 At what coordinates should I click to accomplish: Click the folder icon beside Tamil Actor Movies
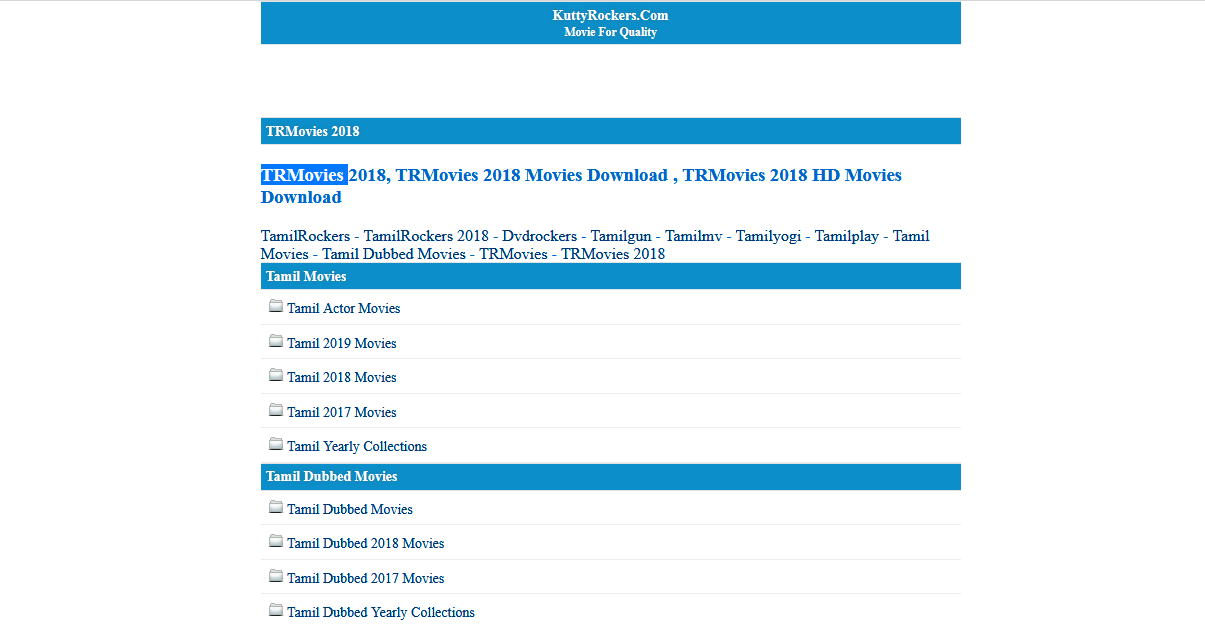point(276,306)
